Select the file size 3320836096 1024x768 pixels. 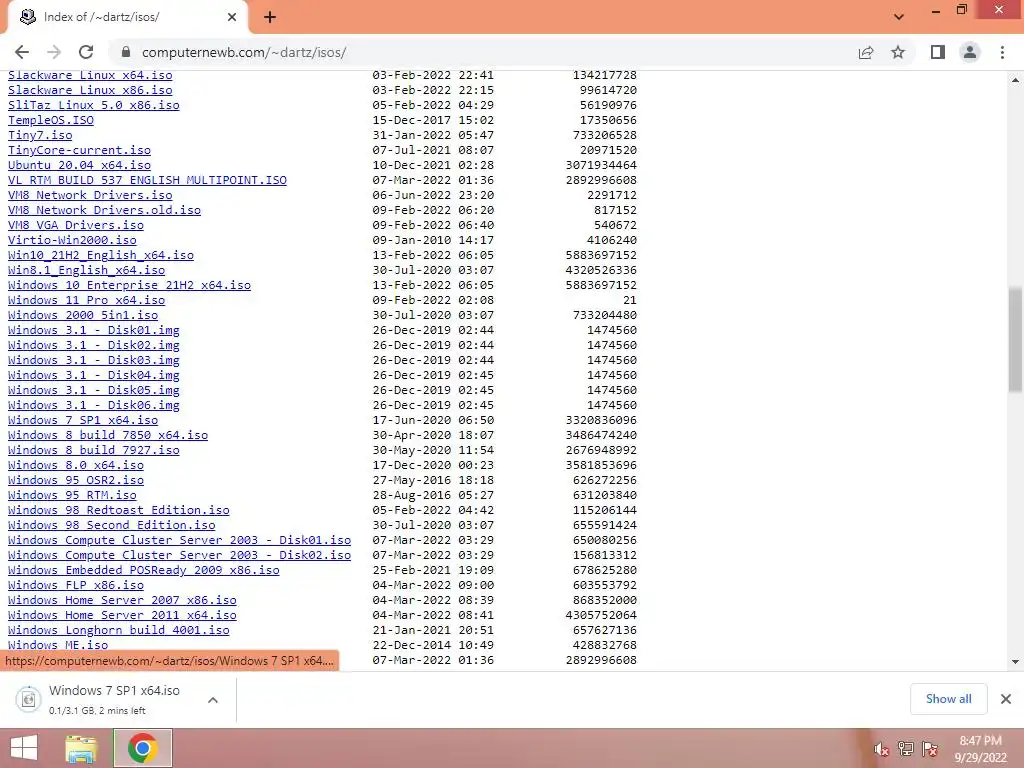(x=601, y=421)
